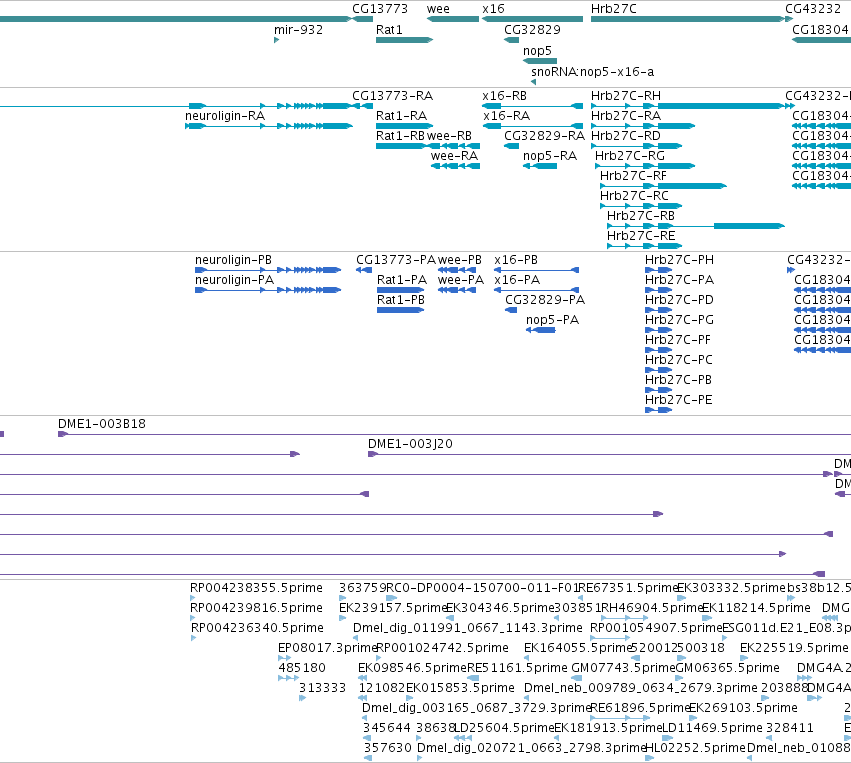Click the RP004238355.5prime EST label
This screenshot has height=763, width=851.
click(256, 588)
